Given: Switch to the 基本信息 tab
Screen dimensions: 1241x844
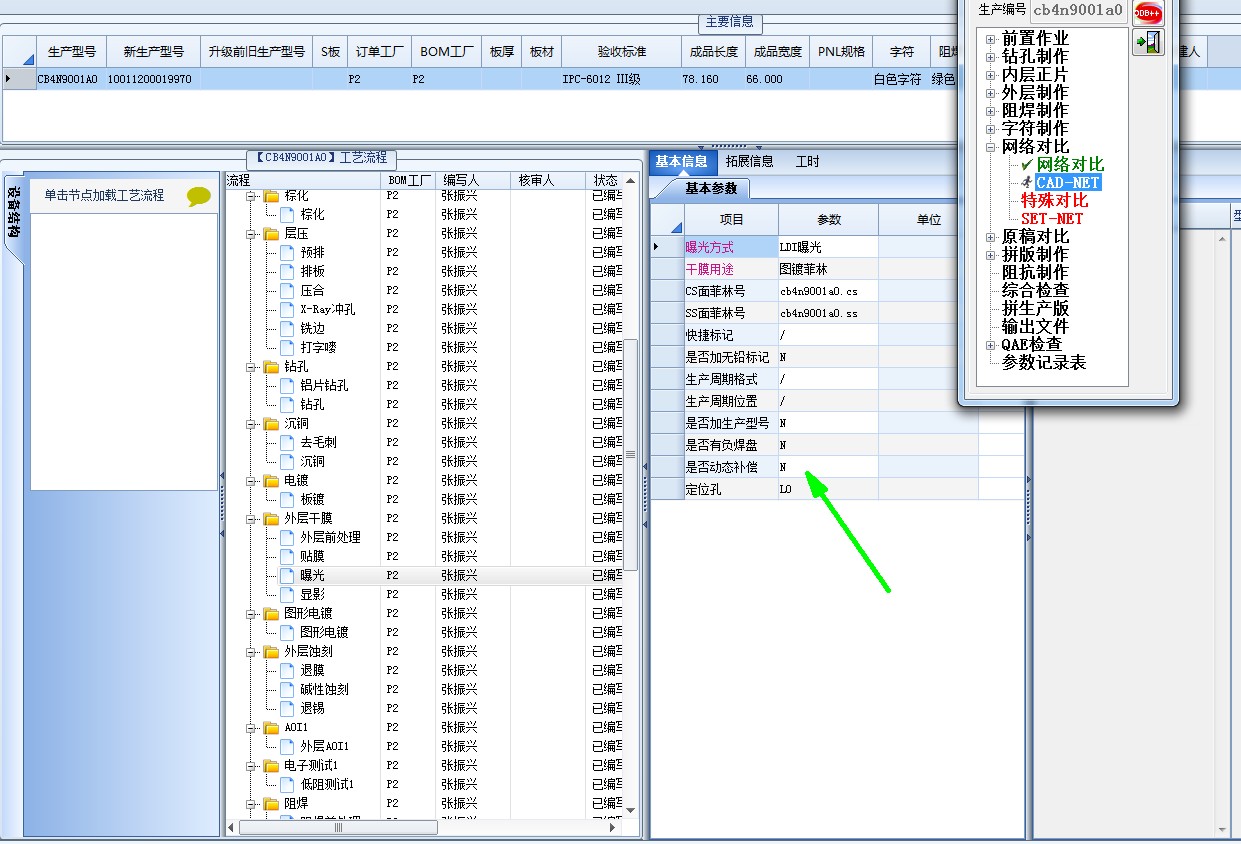Looking at the screenshot, I should click(682, 161).
